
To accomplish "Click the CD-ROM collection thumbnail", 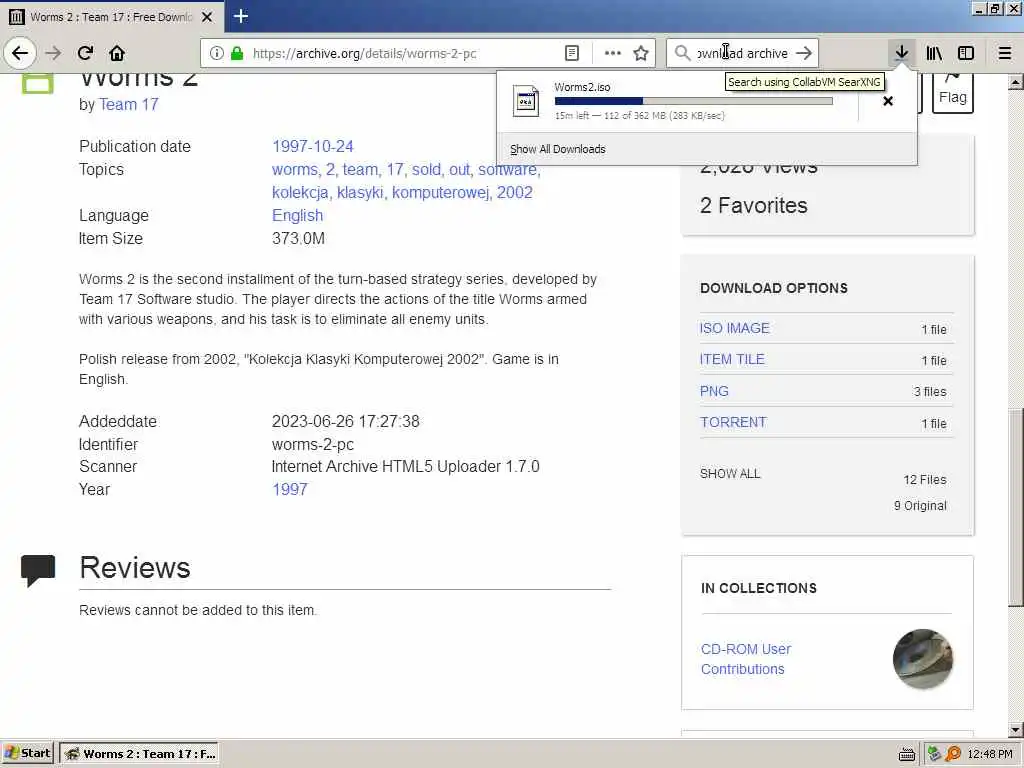I will pyautogui.click(x=923, y=658).
